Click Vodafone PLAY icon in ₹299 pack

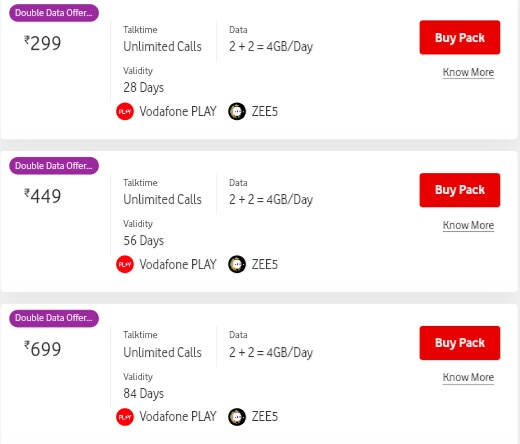tap(125, 111)
